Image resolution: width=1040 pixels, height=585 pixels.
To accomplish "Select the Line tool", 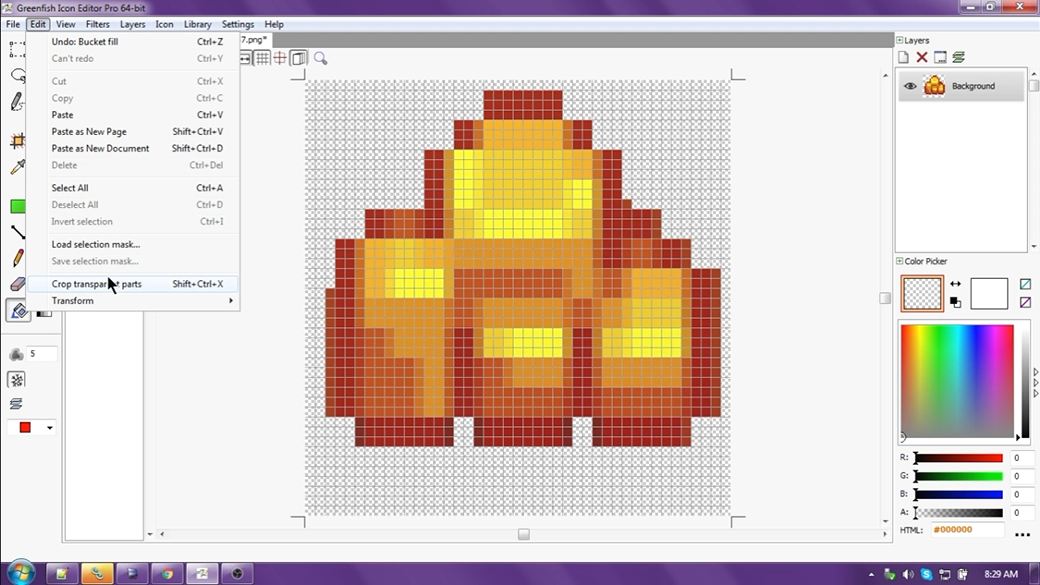I will tap(15, 232).
